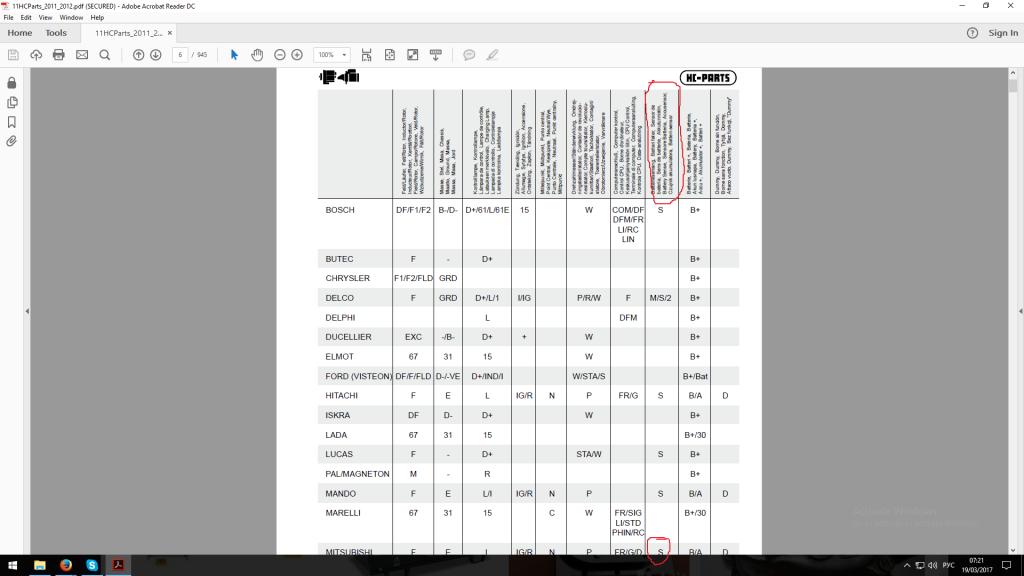Go to next page arrow
Viewport: 1024px width, 576px height.
(x=155, y=55)
